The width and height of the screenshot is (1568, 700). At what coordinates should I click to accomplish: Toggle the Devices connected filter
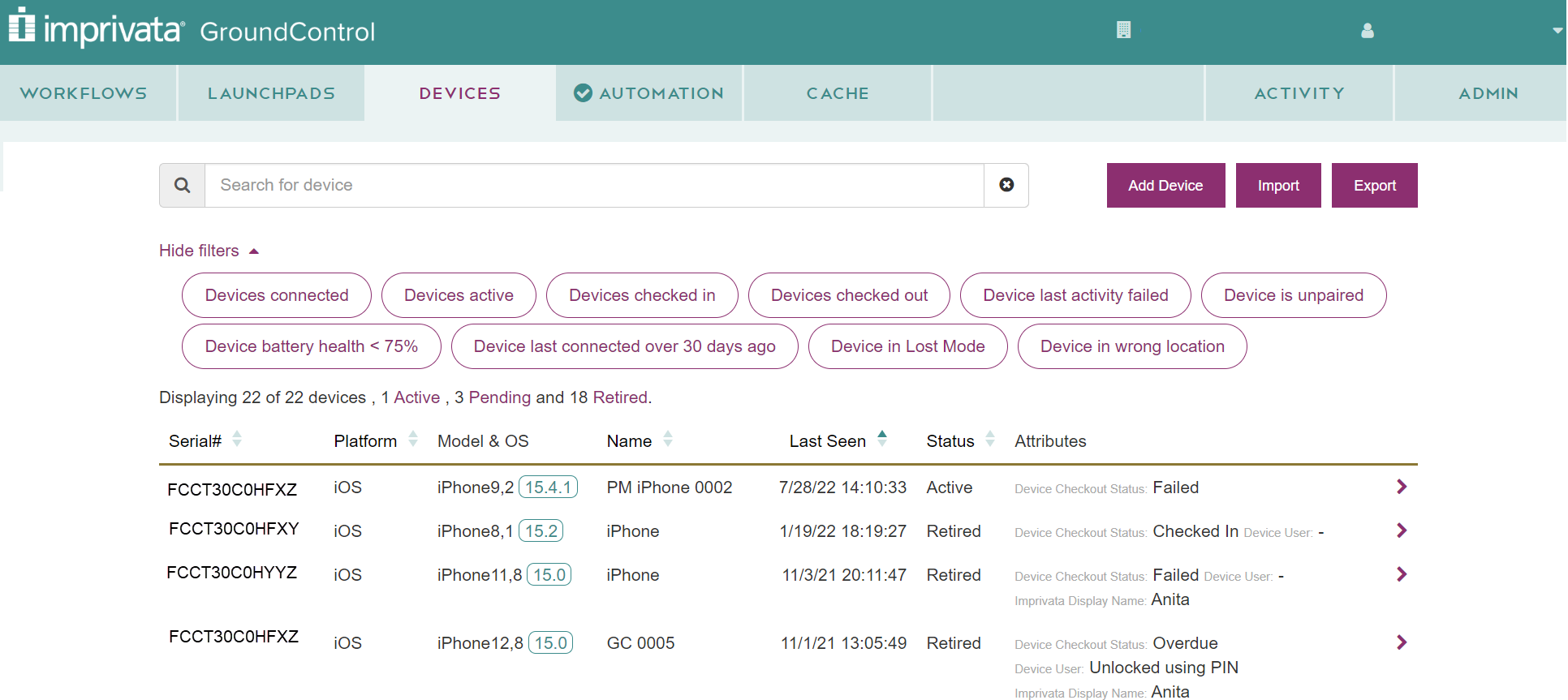[277, 295]
